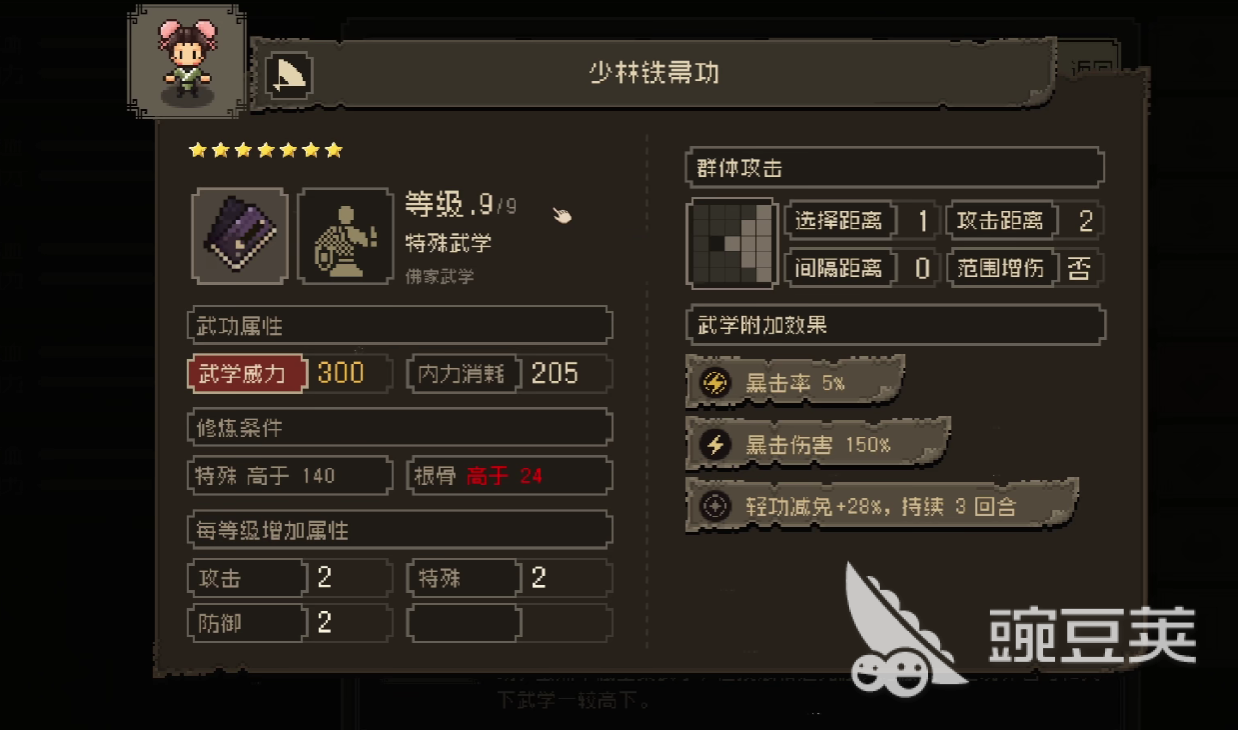Click the lightning icon next to 暴击率

click(x=715, y=382)
